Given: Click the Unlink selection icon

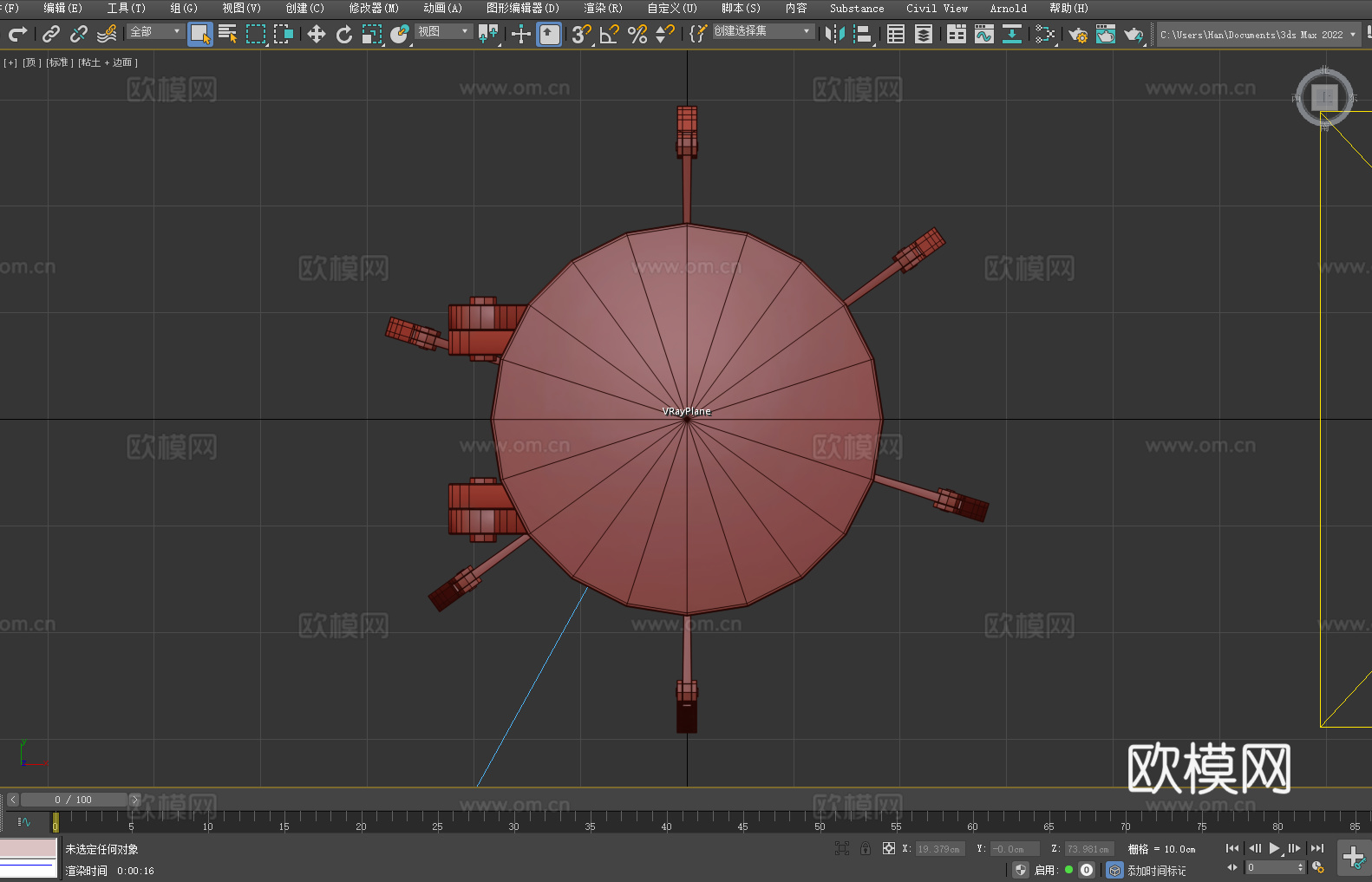Looking at the screenshot, I should pos(79,34).
